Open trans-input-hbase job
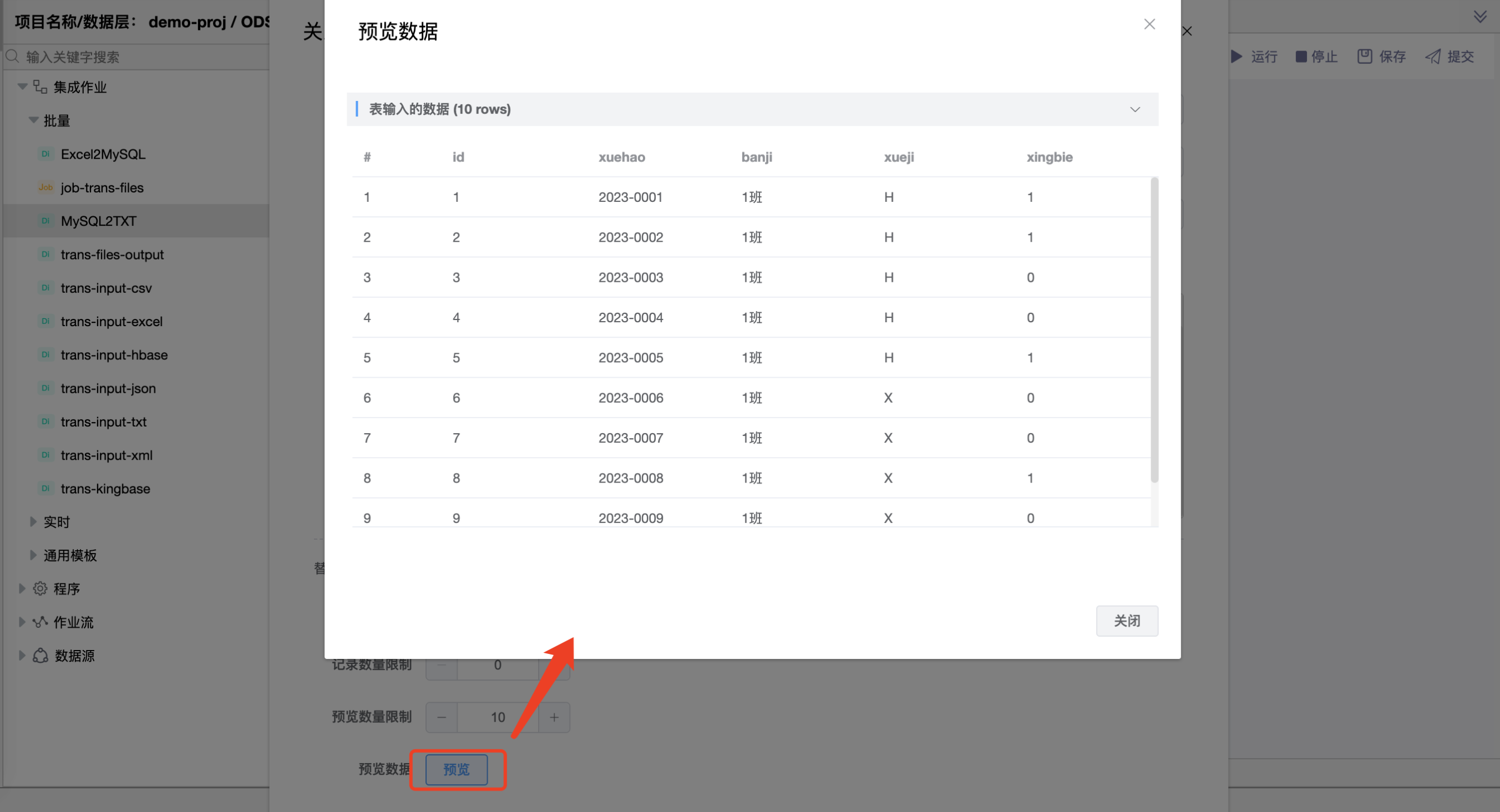The image size is (1500, 812). coord(114,355)
